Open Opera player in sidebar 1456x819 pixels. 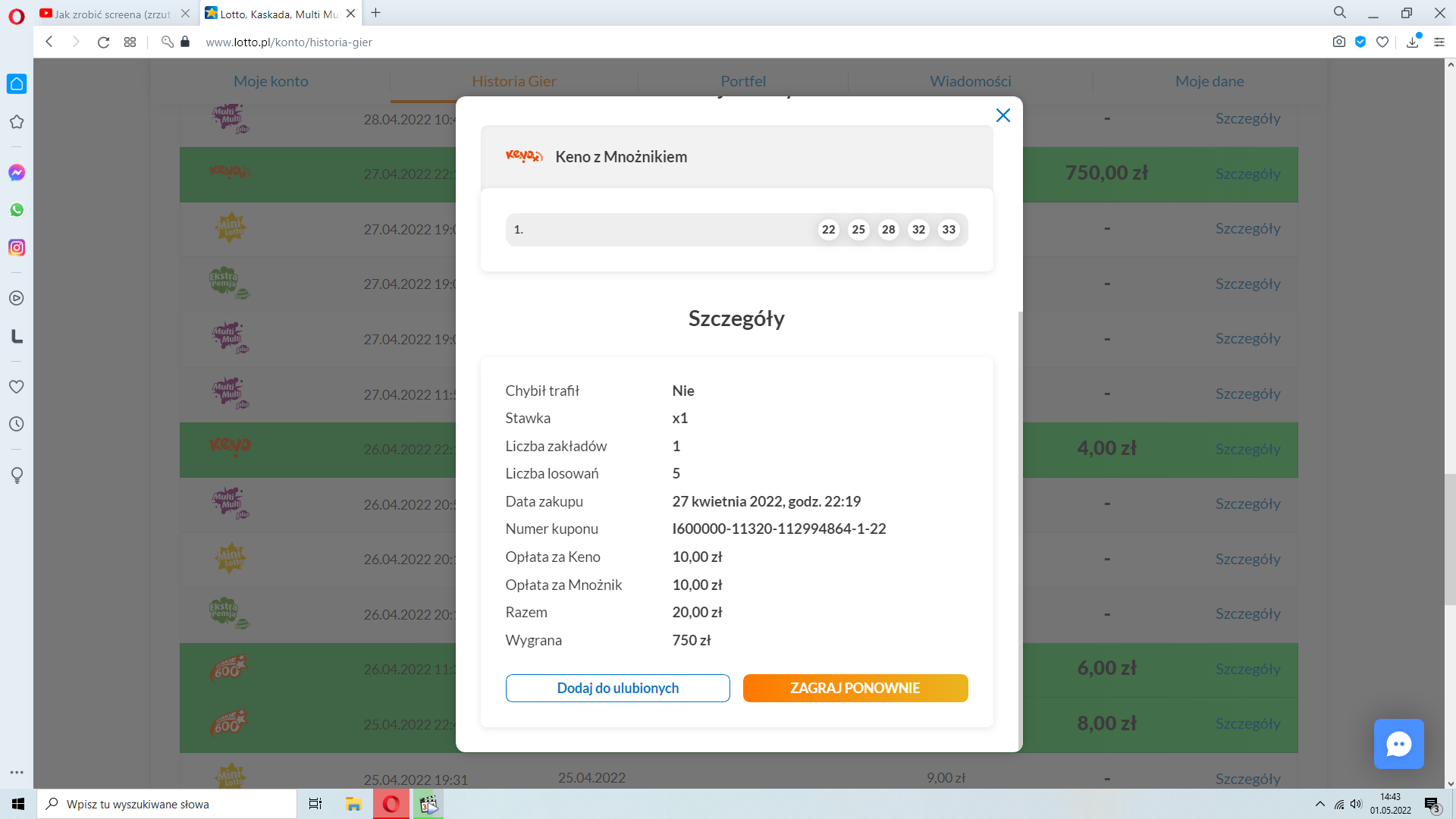coord(17,298)
